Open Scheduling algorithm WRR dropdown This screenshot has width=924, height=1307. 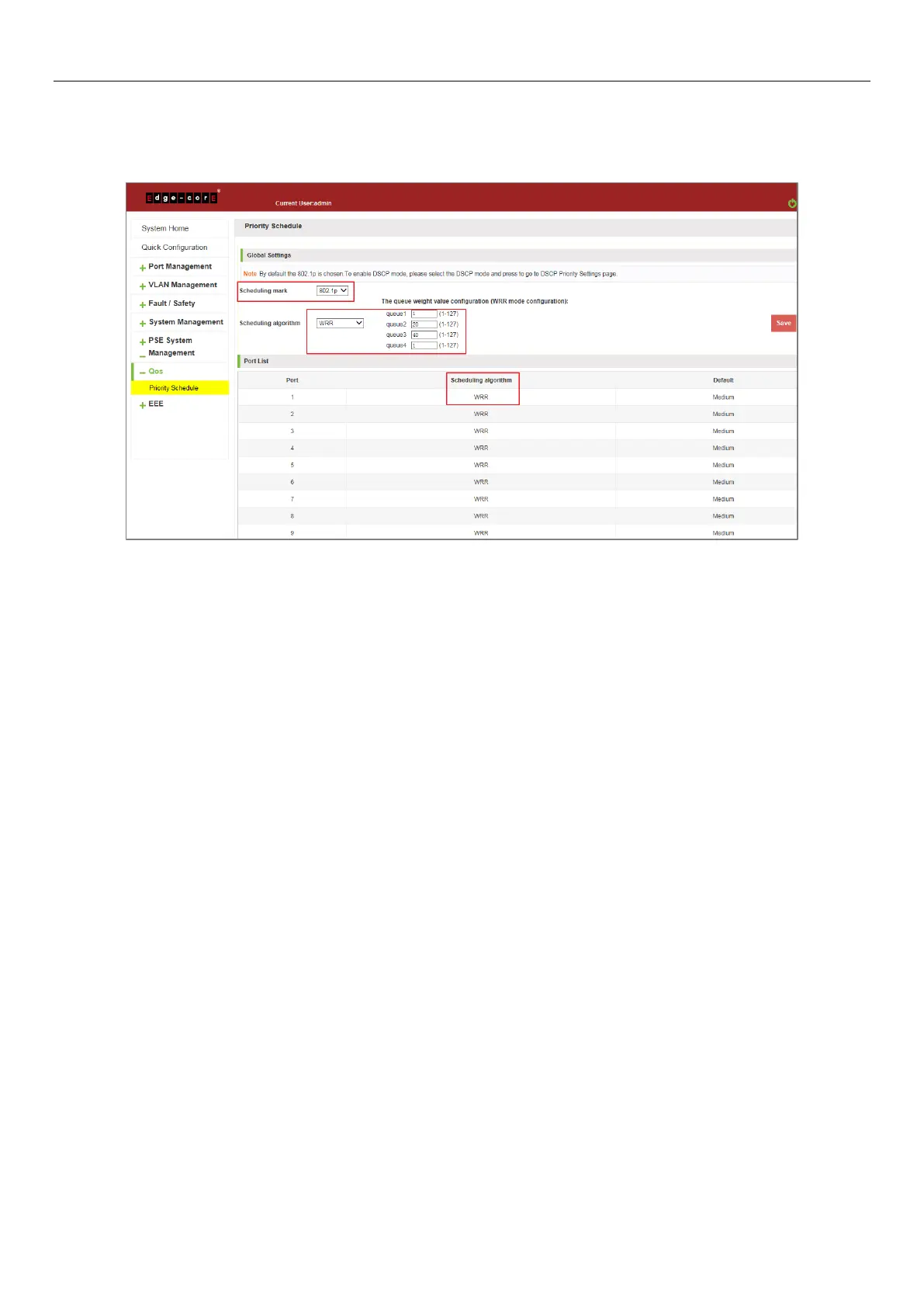pos(340,323)
